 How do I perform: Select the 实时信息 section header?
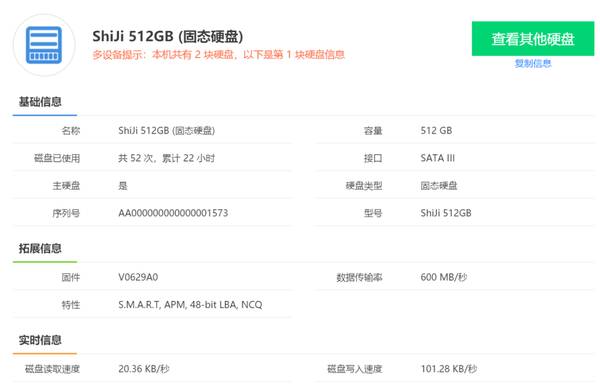pyautogui.click(x=40, y=340)
